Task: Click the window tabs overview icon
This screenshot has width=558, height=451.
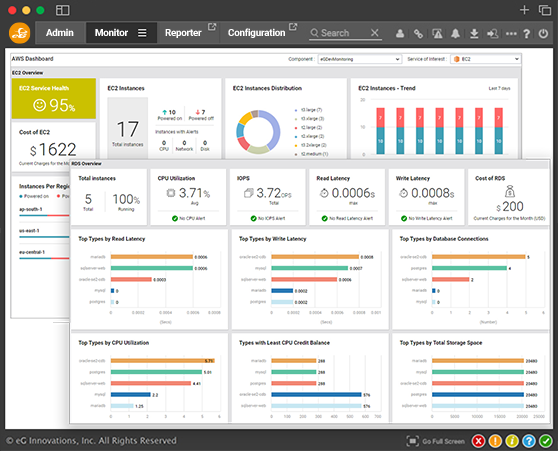Action: click(x=544, y=10)
